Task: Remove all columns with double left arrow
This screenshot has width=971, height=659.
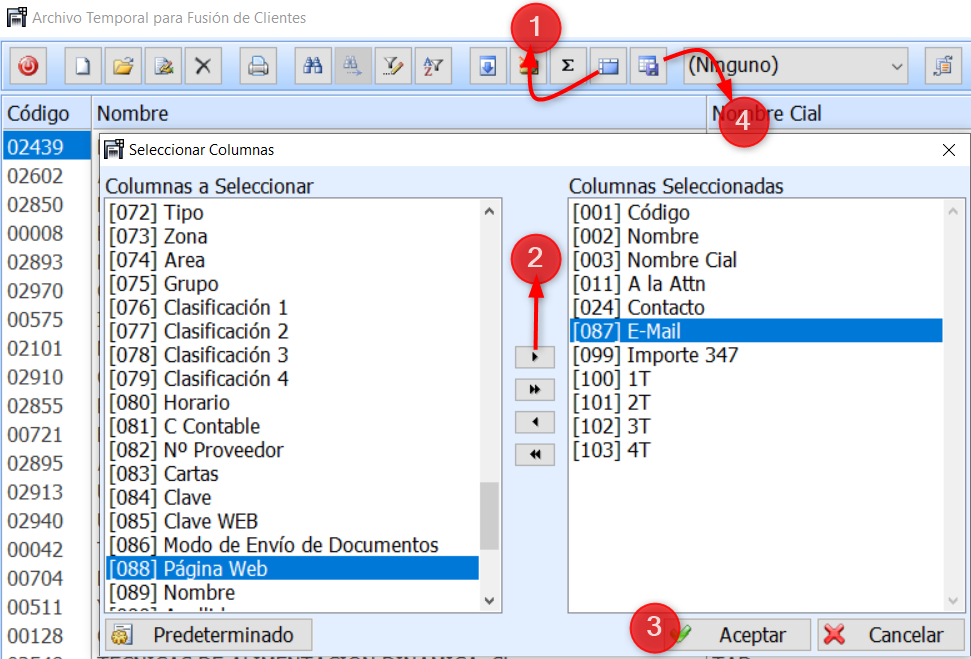Action: point(535,455)
